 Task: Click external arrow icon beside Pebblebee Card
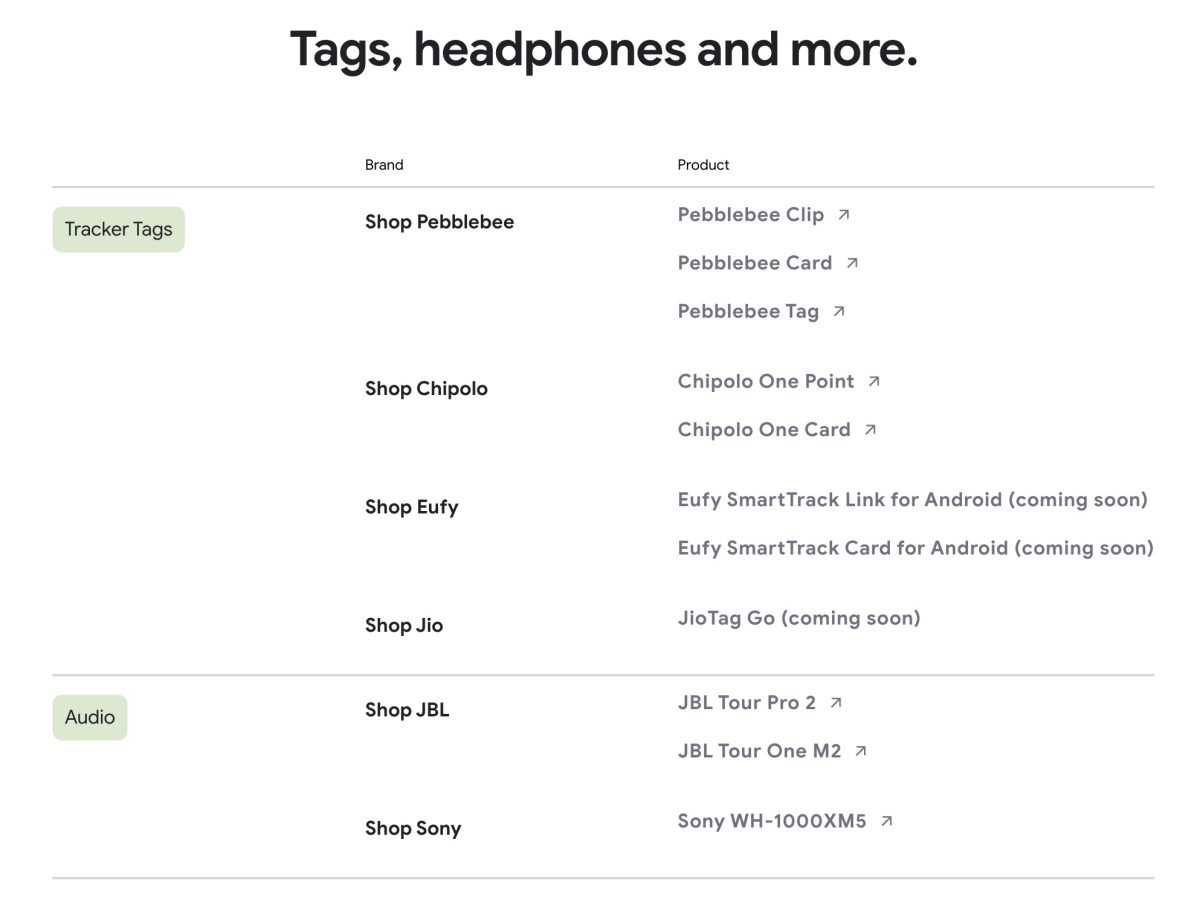(x=852, y=263)
